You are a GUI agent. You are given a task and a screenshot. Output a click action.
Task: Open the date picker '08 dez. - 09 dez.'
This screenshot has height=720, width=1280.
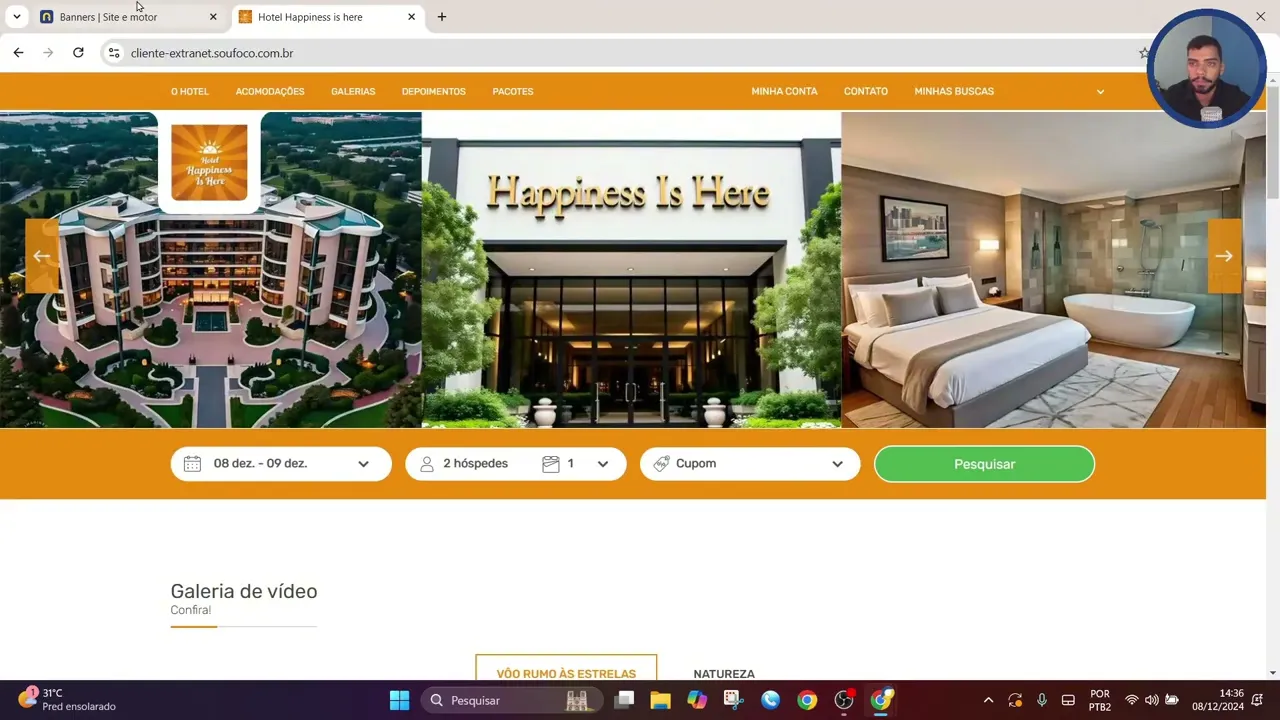tap(281, 464)
